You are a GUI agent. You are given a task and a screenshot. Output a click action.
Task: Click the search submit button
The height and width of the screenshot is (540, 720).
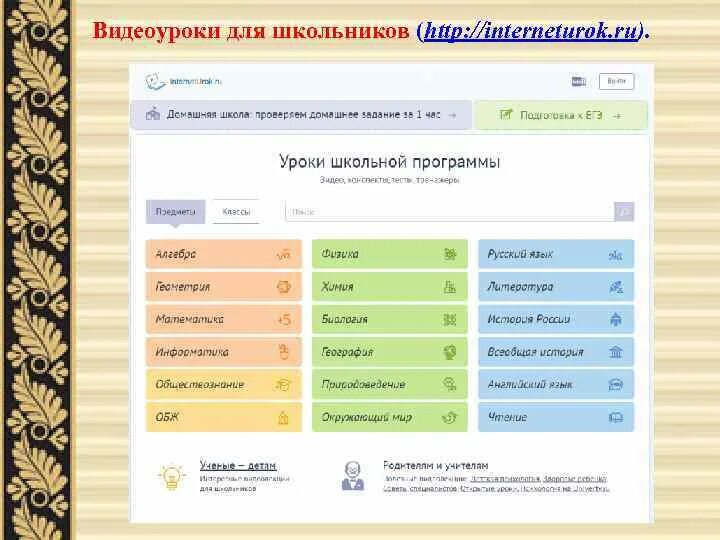624,212
